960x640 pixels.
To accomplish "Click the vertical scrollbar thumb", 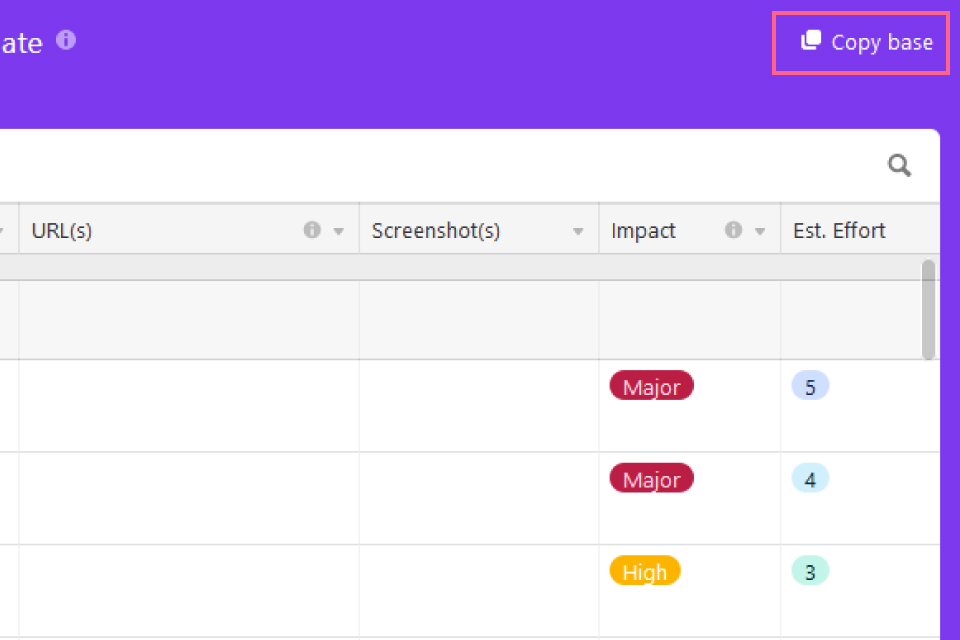I will click(x=928, y=310).
